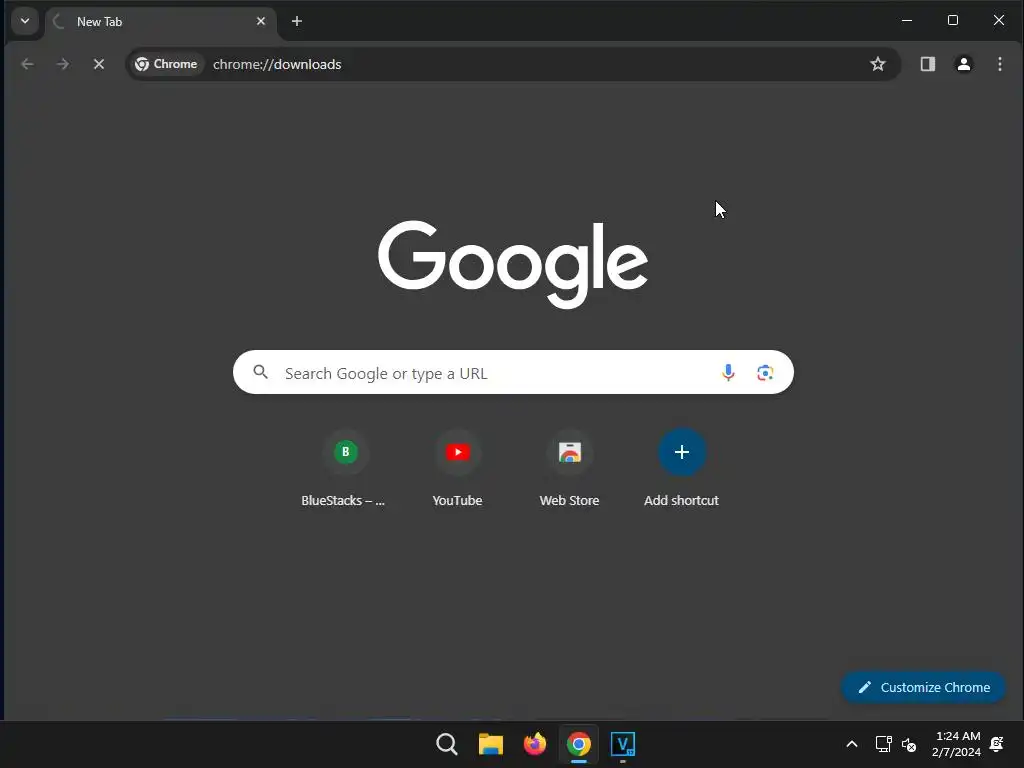Start voice search with the microphone icon

tap(728, 372)
